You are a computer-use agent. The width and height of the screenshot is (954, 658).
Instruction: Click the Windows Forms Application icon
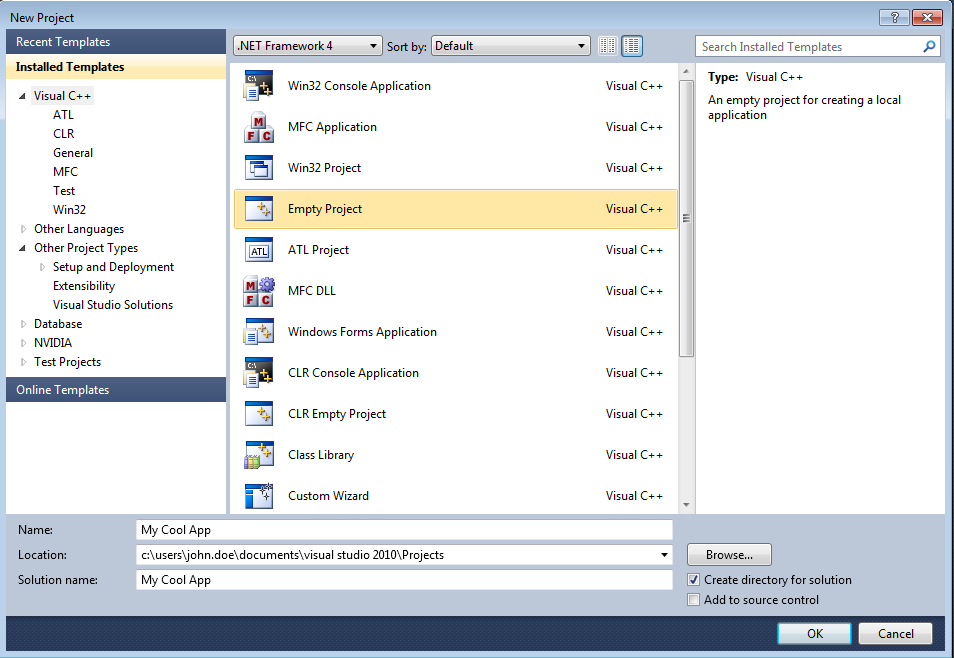[x=258, y=333]
